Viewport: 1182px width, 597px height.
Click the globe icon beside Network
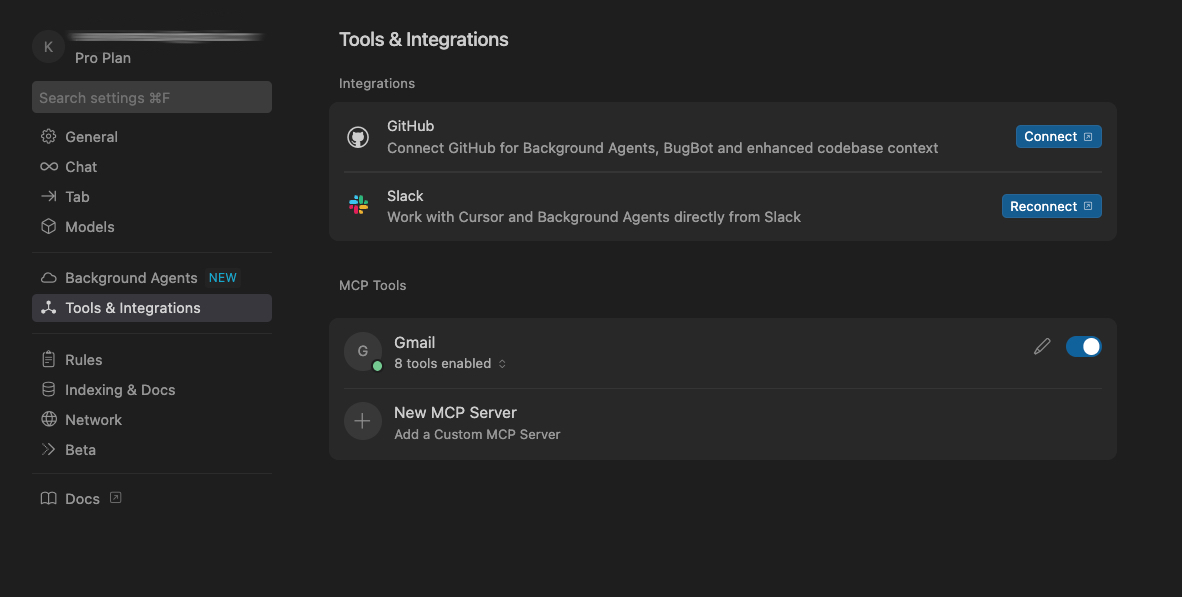pyautogui.click(x=48, y=420)
